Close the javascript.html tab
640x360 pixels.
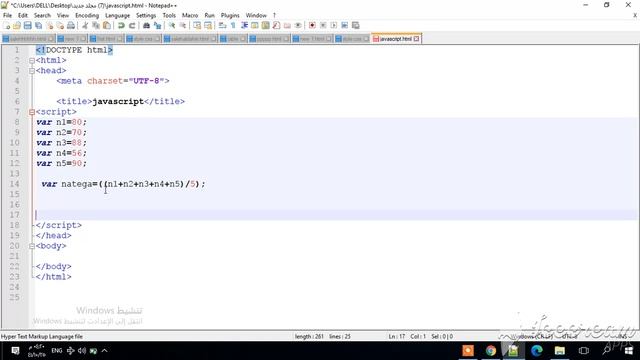pos(416,39)
